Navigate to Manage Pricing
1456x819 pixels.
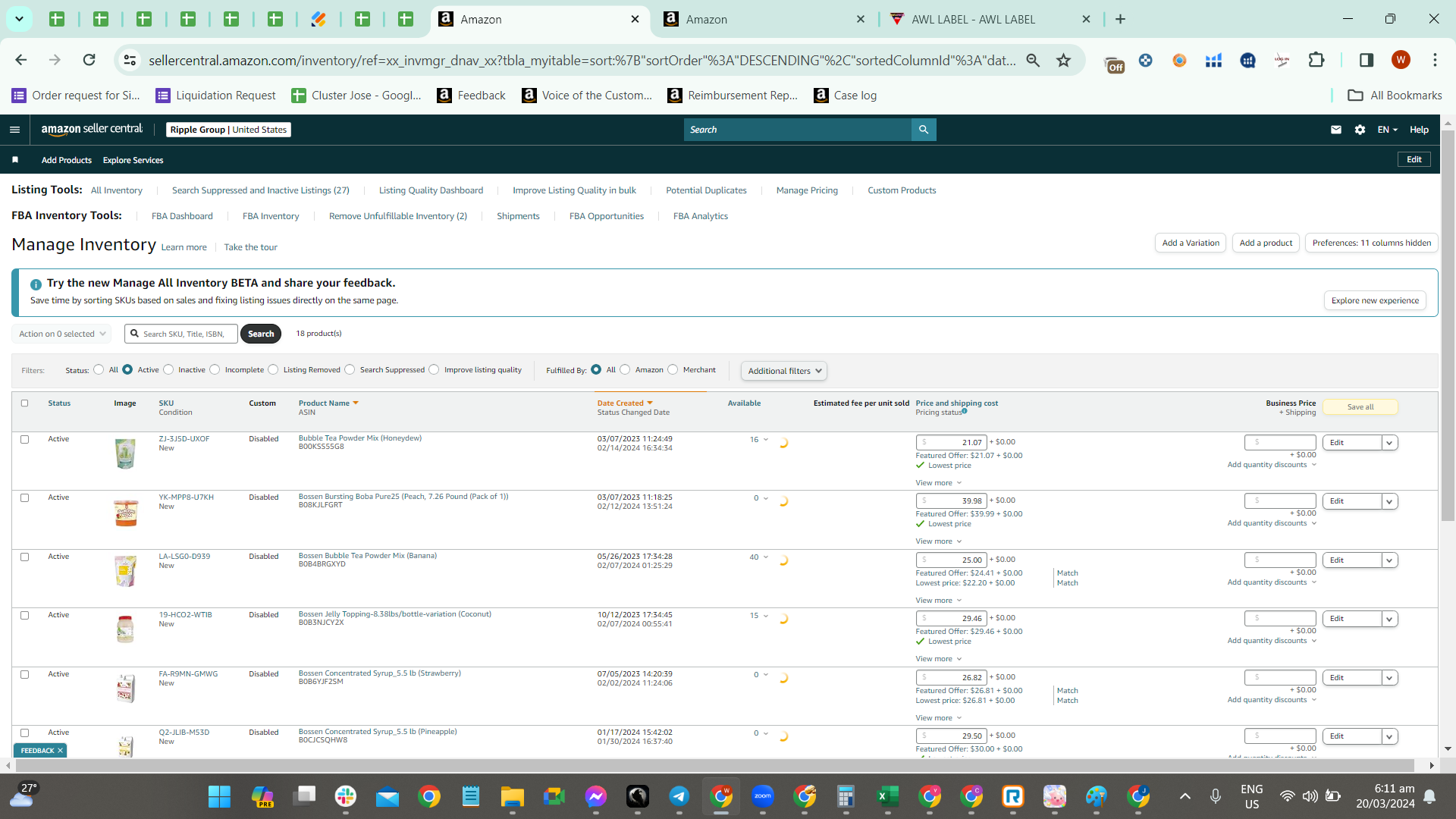click(807, 190)
